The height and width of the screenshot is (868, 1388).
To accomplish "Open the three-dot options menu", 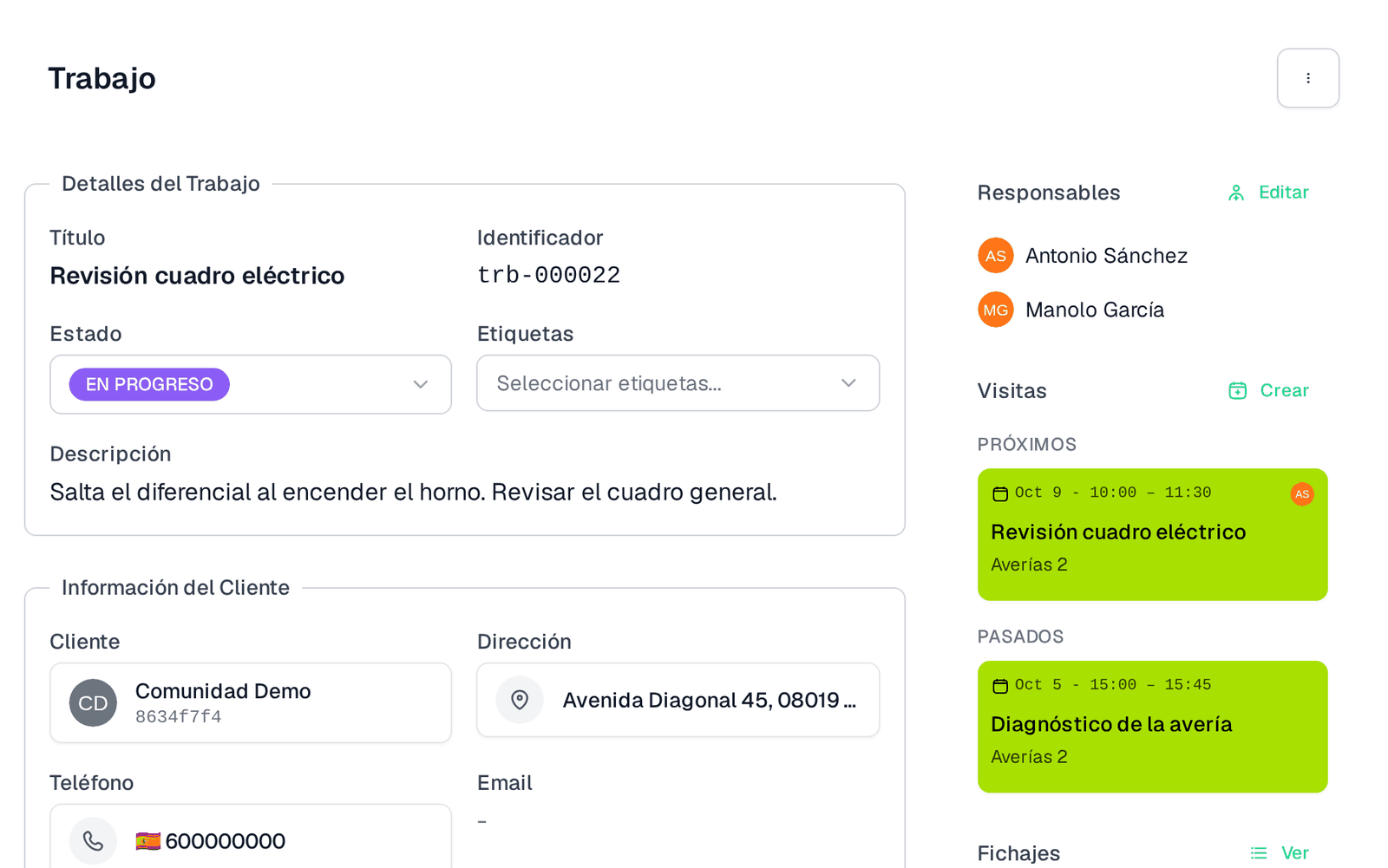I will coord(1307,78).
